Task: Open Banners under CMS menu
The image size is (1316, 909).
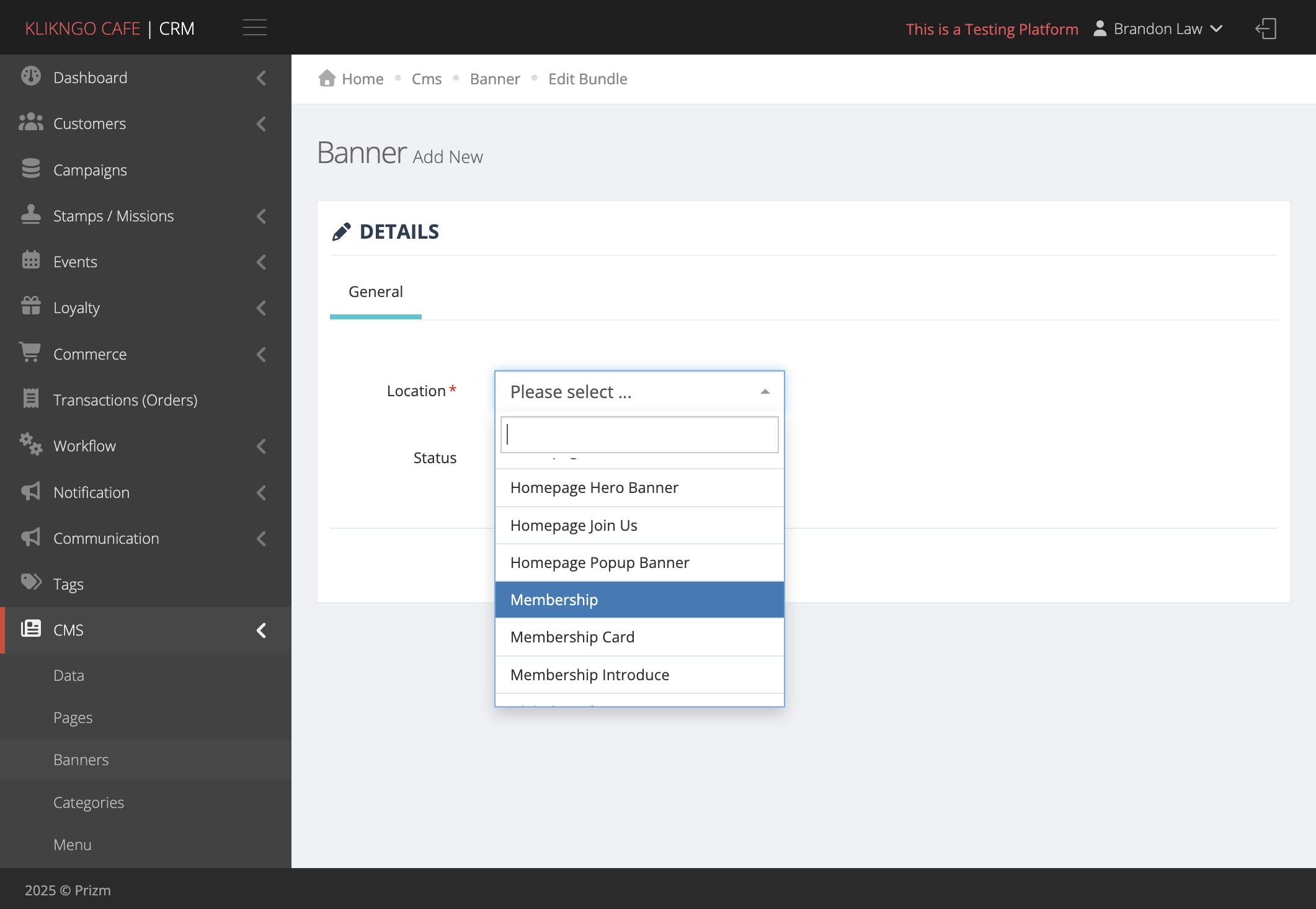Action: click(146, 760)
